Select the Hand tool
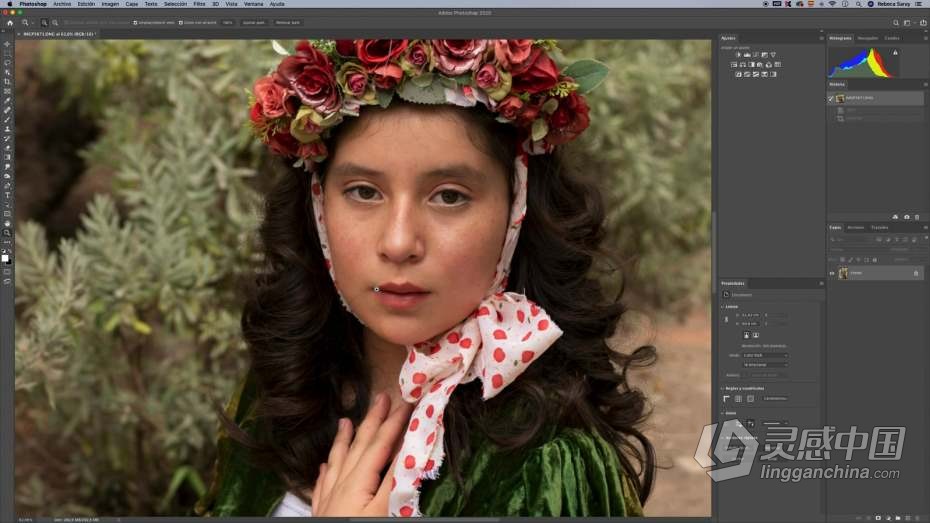 [7, 224]
